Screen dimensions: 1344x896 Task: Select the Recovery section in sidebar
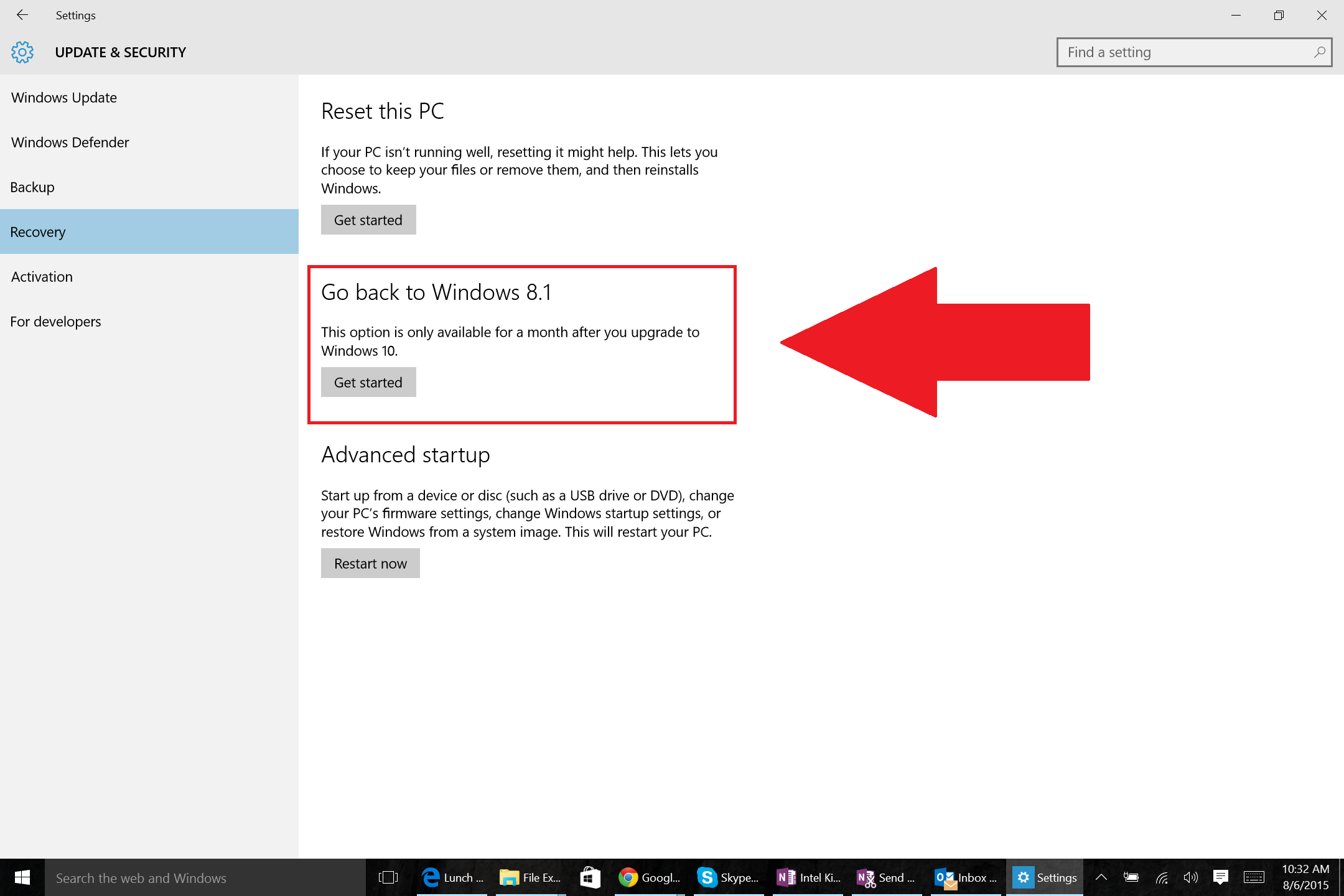(149, 231)
